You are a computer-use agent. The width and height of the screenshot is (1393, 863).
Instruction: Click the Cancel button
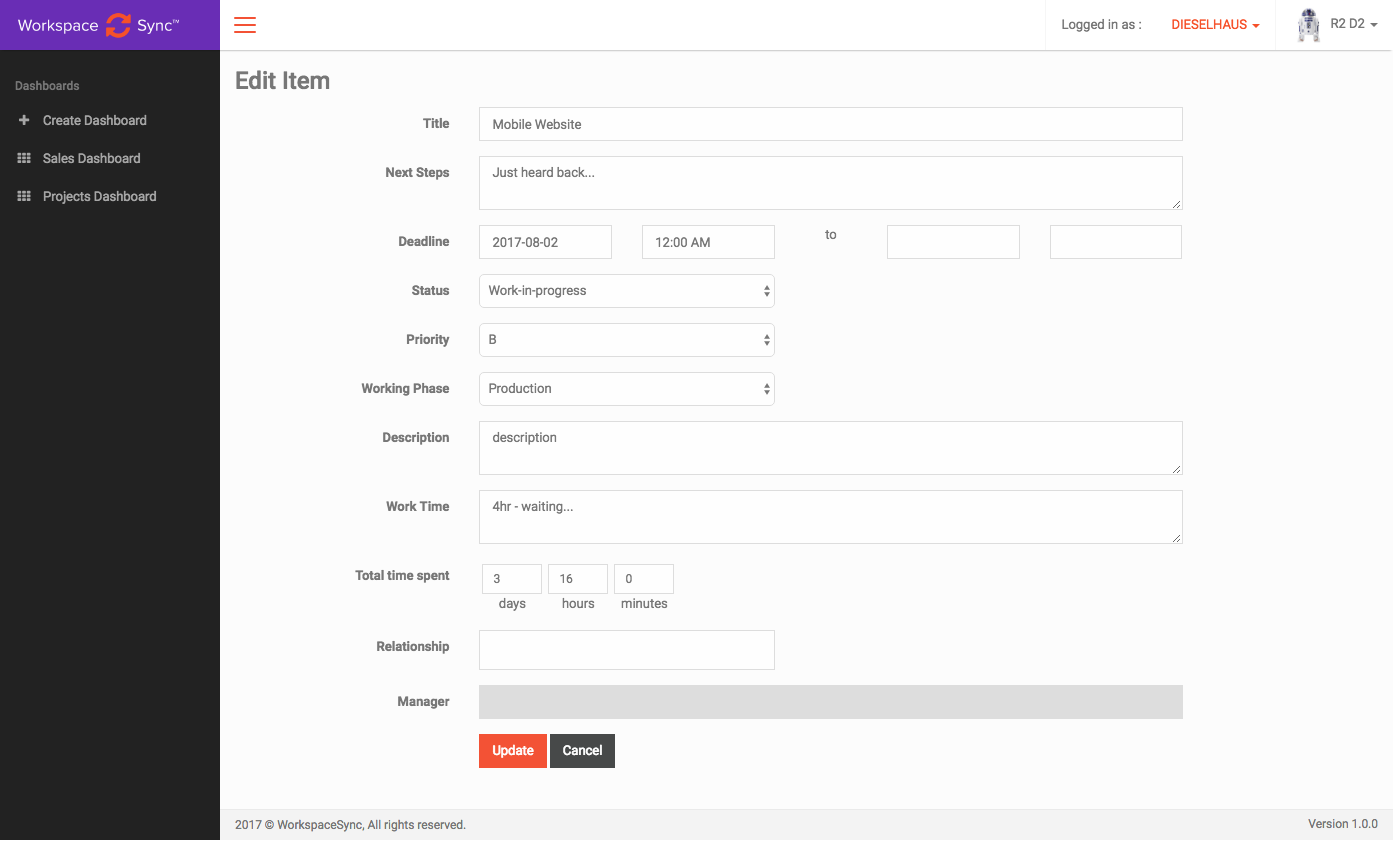click(582, 751)
